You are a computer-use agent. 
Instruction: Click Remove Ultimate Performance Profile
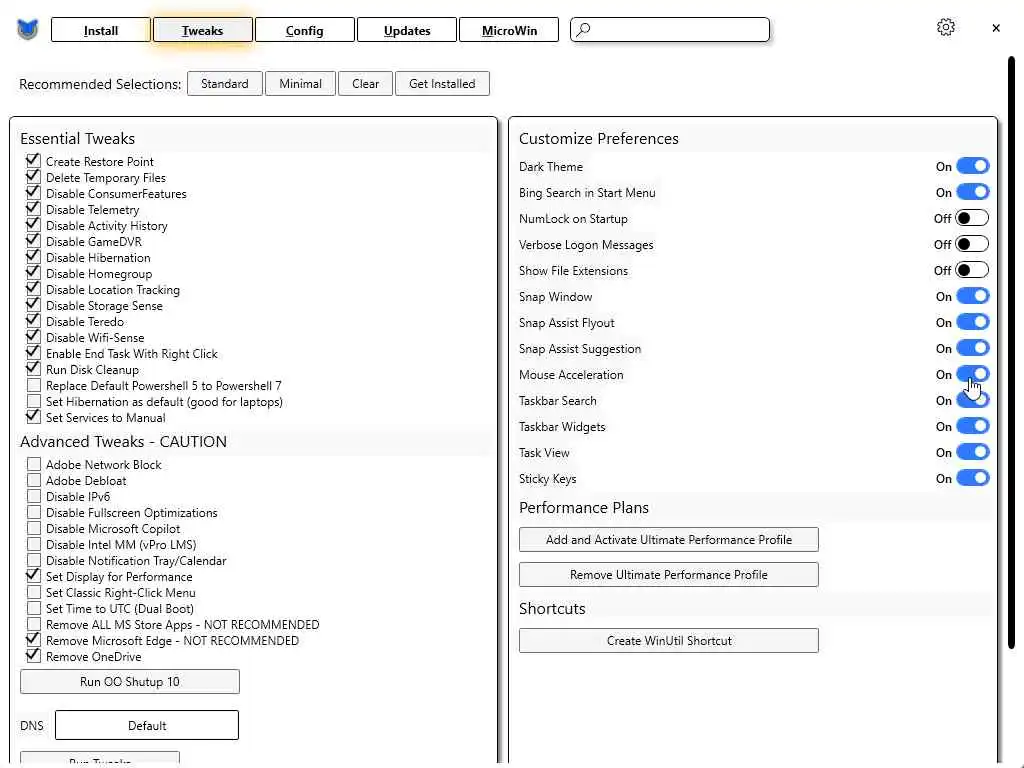(x=669, y=575)
